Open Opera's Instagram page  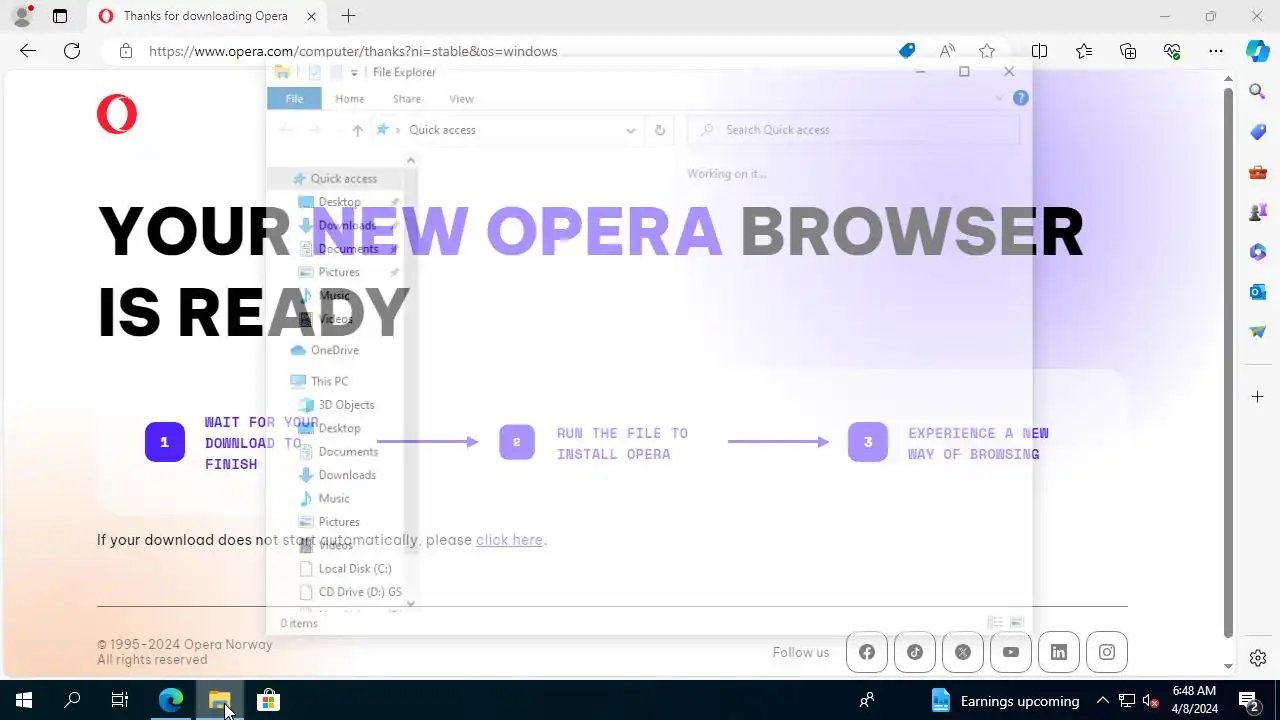pos(1107,652)
